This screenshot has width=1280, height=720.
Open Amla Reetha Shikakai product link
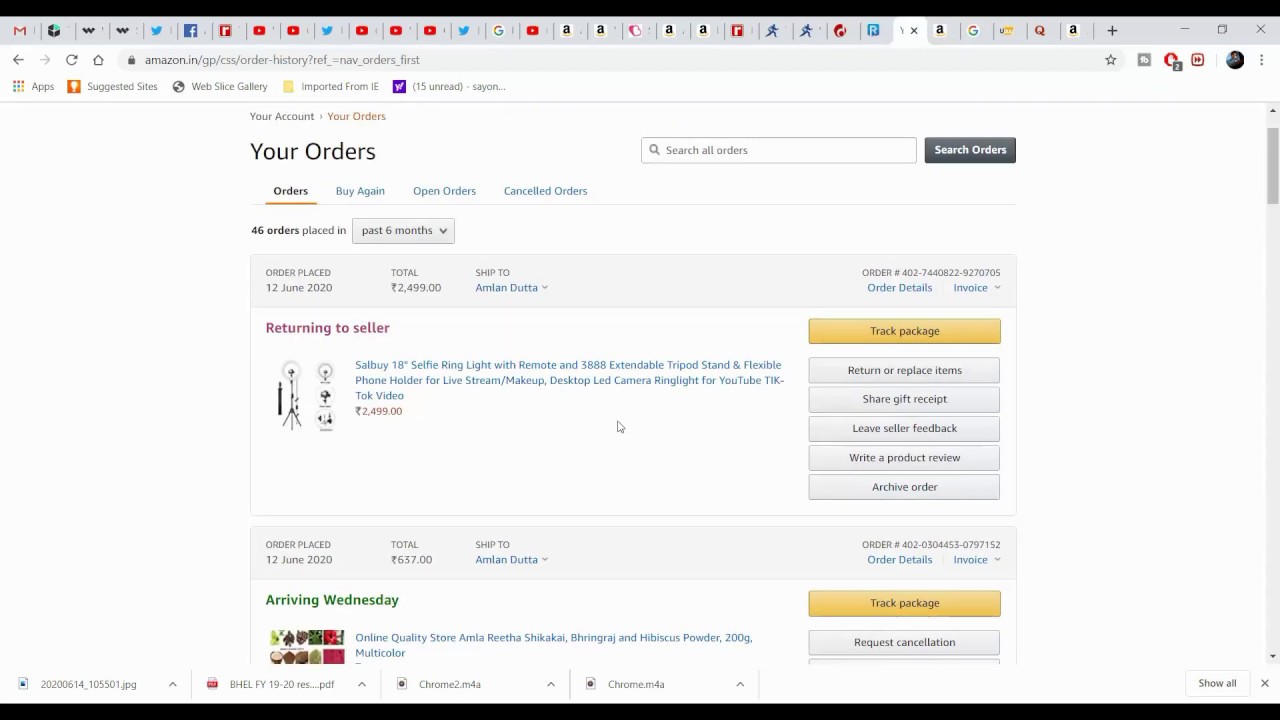click(x=553, y=645)
